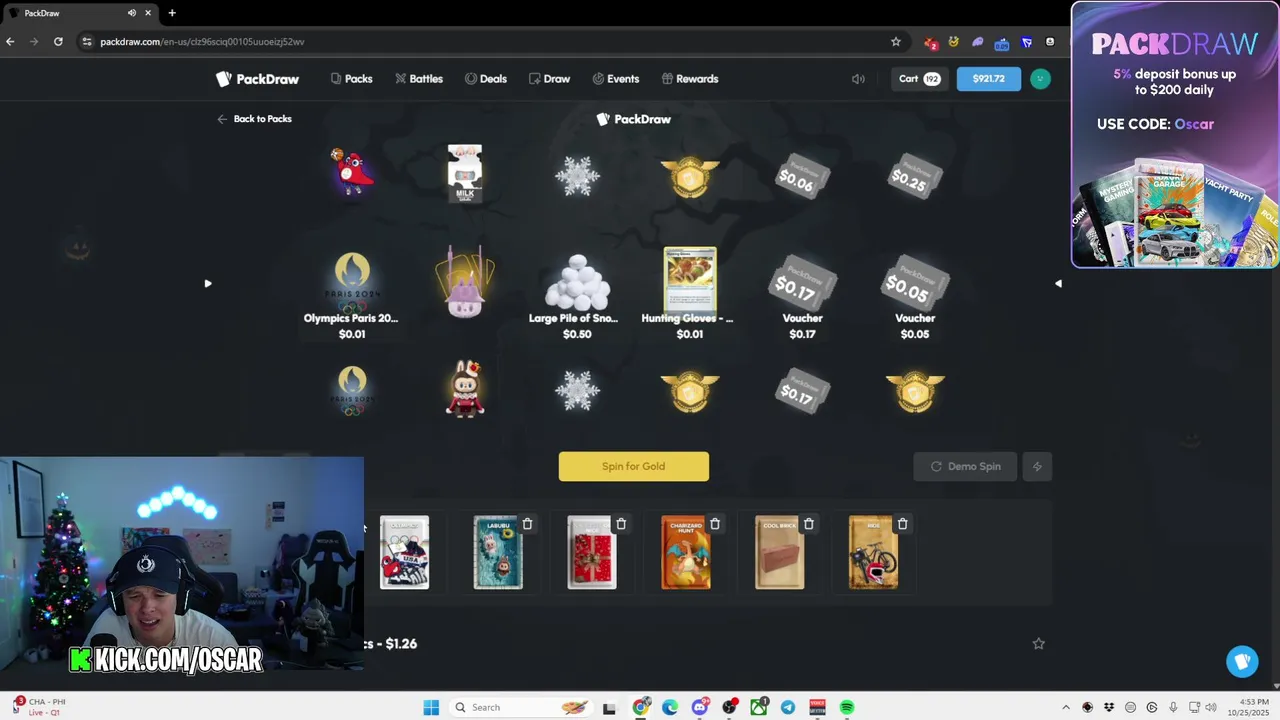Viewport: 1280px width, 720px height.
Task: Bookmark the page with star icon
Action: tap(896, 41)
